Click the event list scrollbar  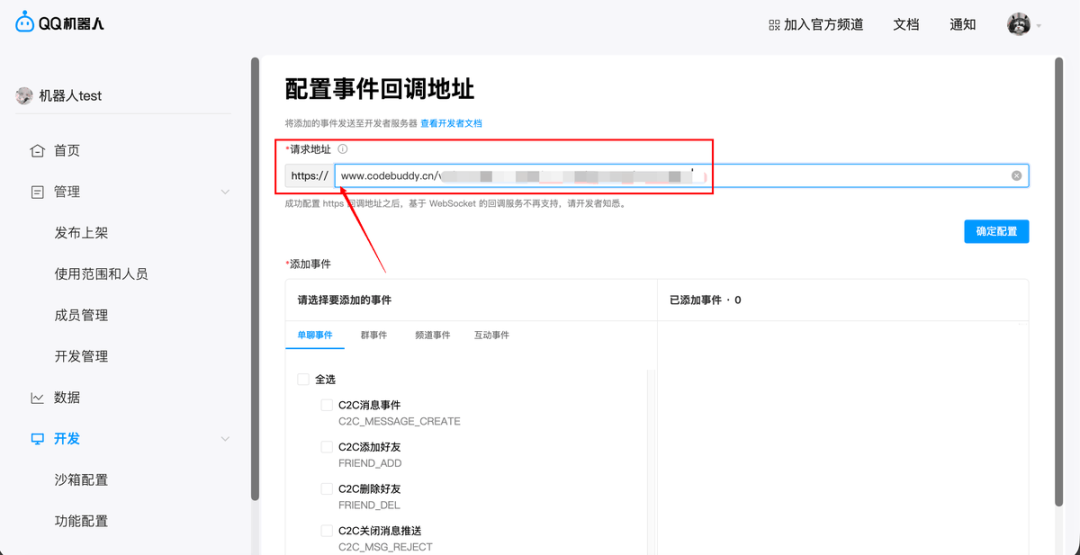(650, 463)
